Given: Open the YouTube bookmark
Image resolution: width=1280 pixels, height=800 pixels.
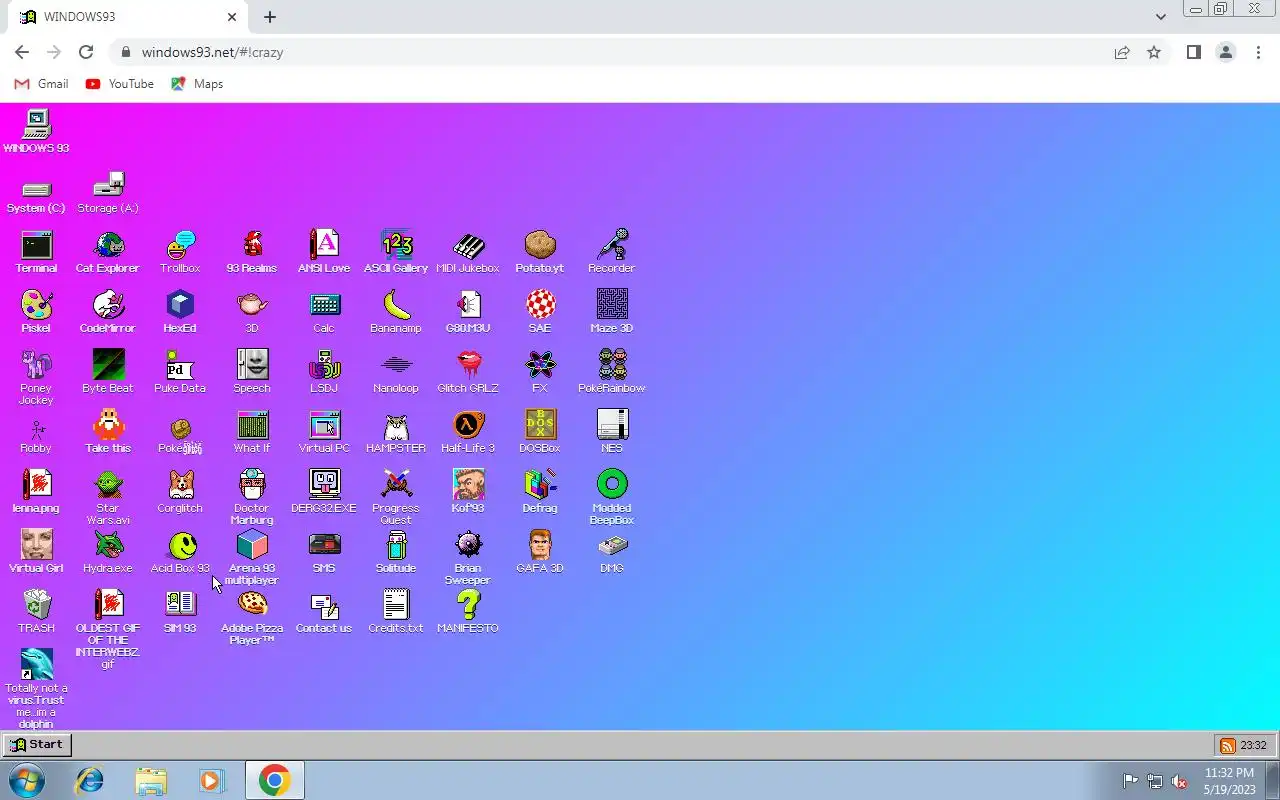Looking at the screenshot, I should 120,84.
